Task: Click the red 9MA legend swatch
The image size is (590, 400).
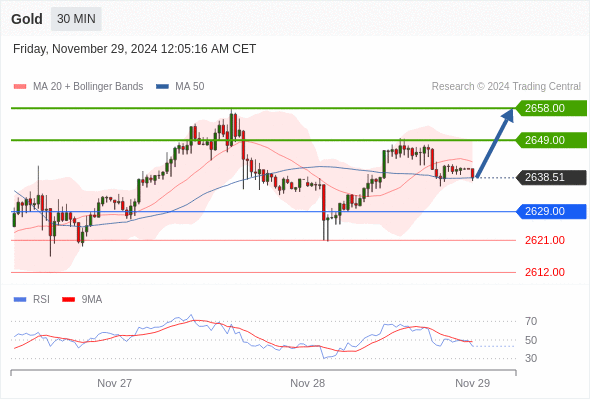Action: (68, 300)
